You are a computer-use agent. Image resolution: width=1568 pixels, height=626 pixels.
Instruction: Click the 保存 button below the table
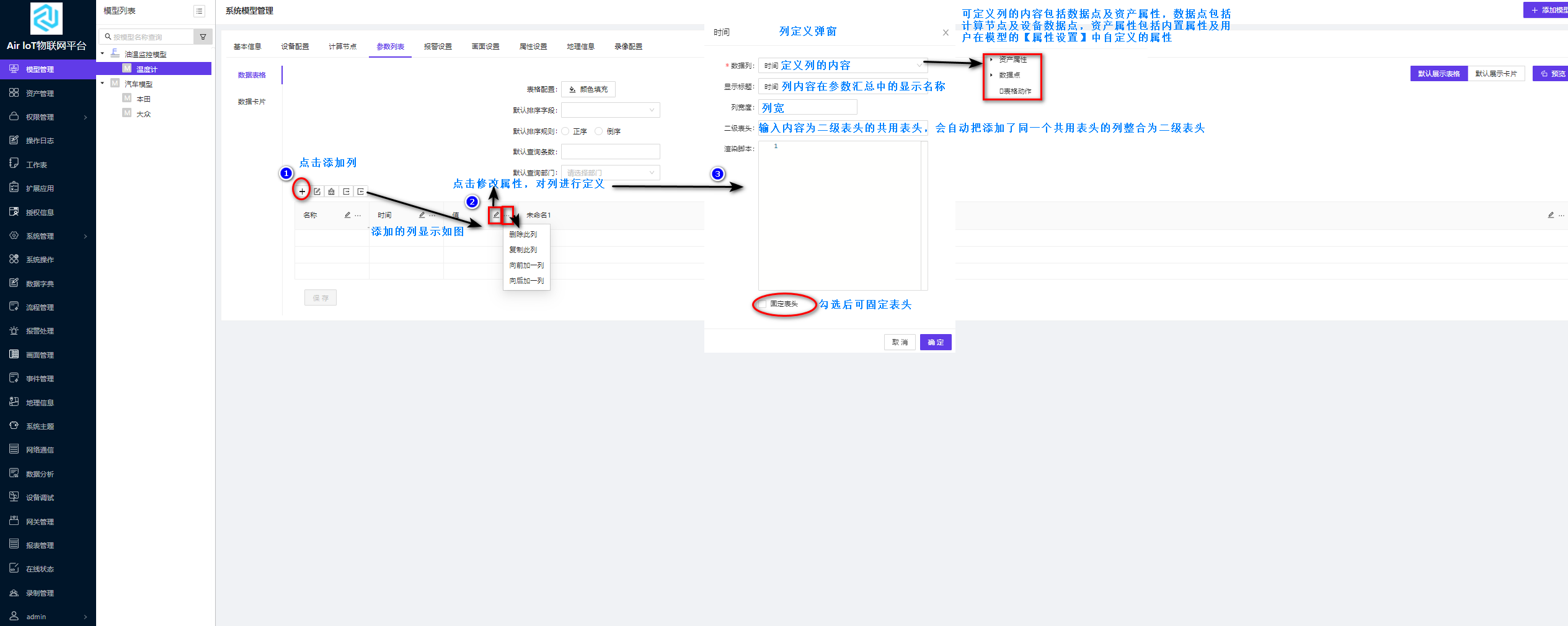click(321, 298)
